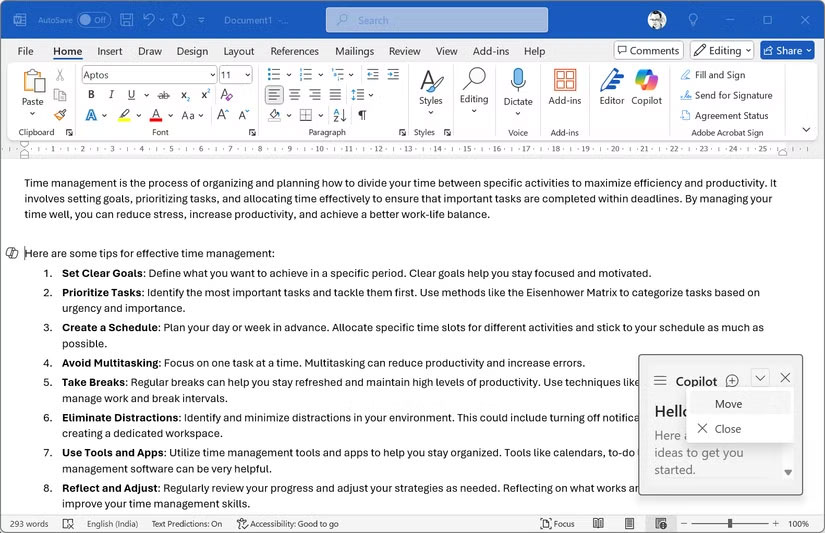Image resolution: width=825 pixels, height=533 pixels.
Task: Adjust the zoom slider in status bar
Action: click(730, 523)
